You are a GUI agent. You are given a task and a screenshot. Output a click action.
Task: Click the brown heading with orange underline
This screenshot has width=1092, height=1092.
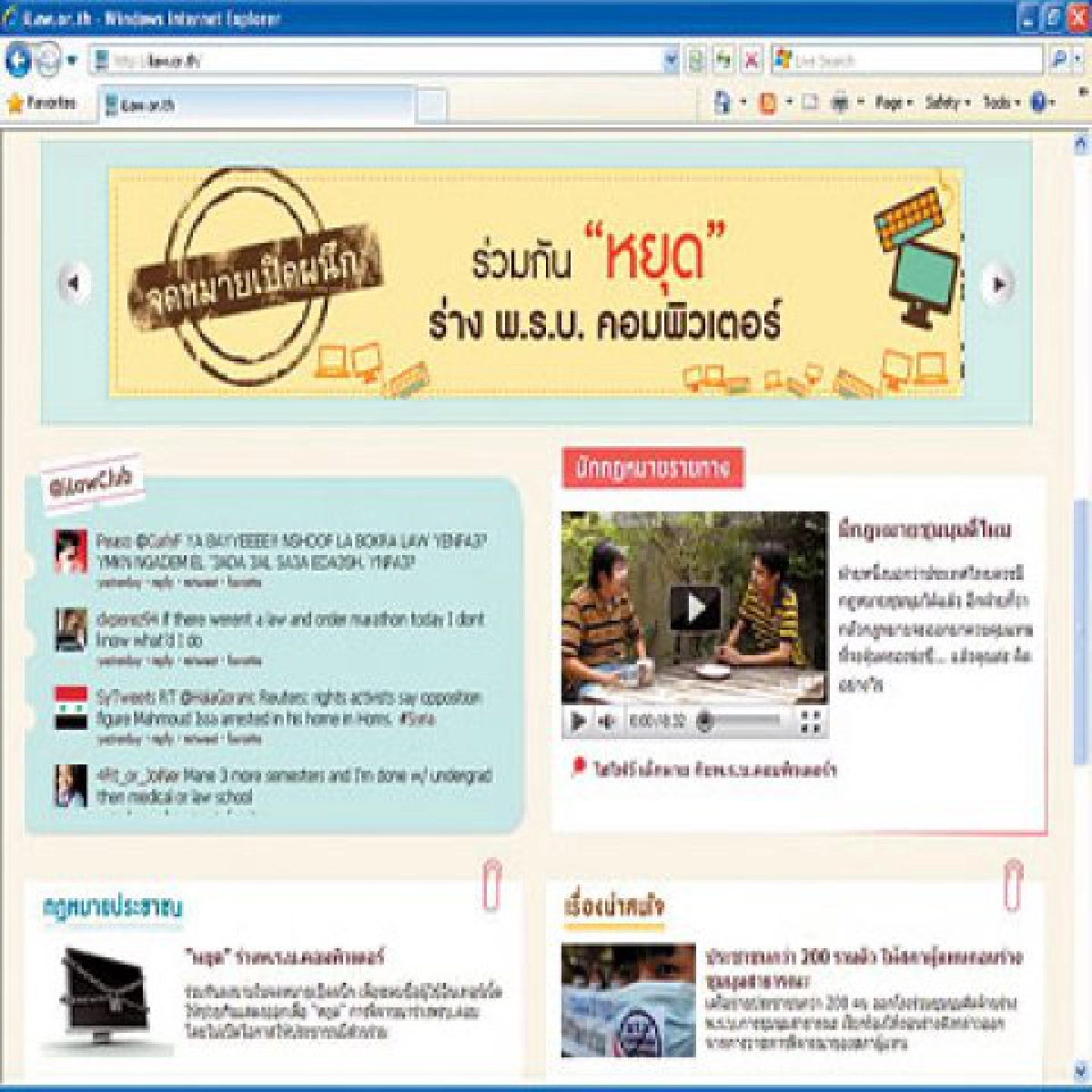(x=613, y=908)
